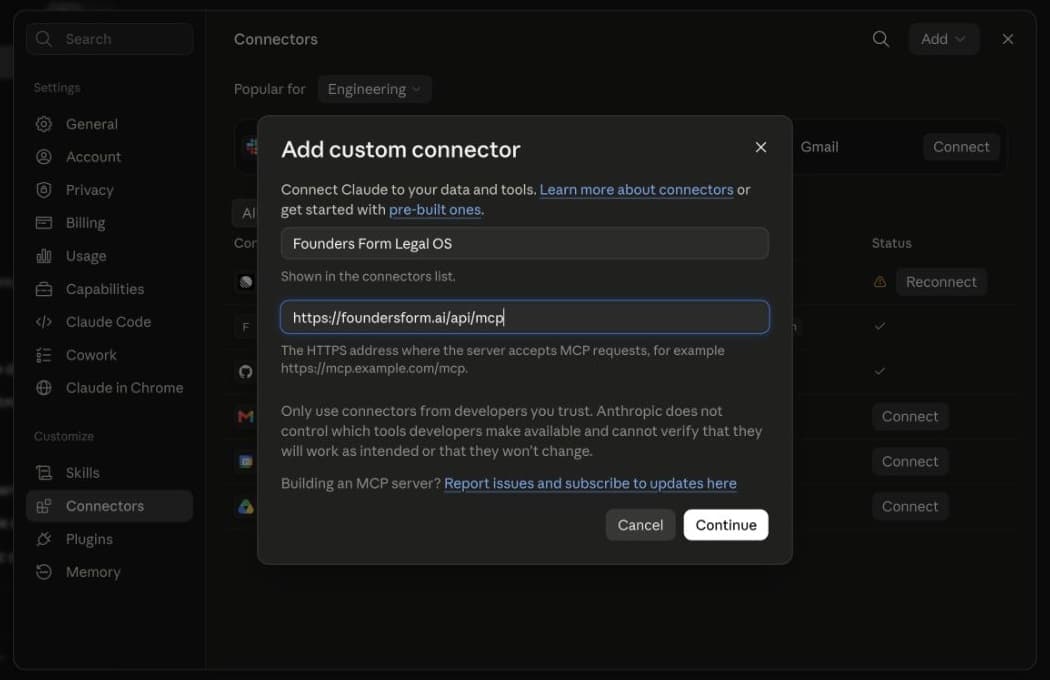Expand the Engineering popular-for dropdown
The height and width of the screenshot is (680, 1050).
(374, 89)
